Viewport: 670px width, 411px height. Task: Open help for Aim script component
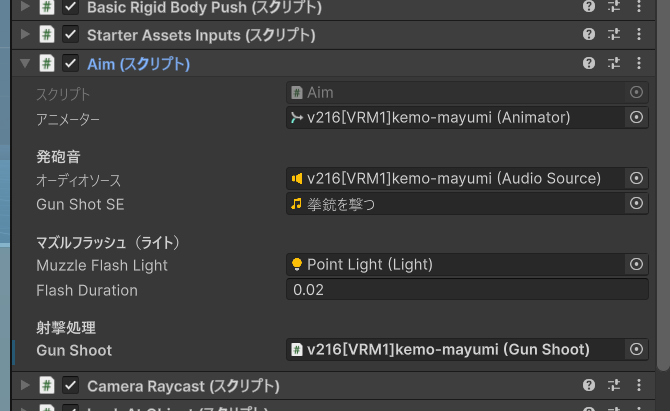click(x=589, y=63)
